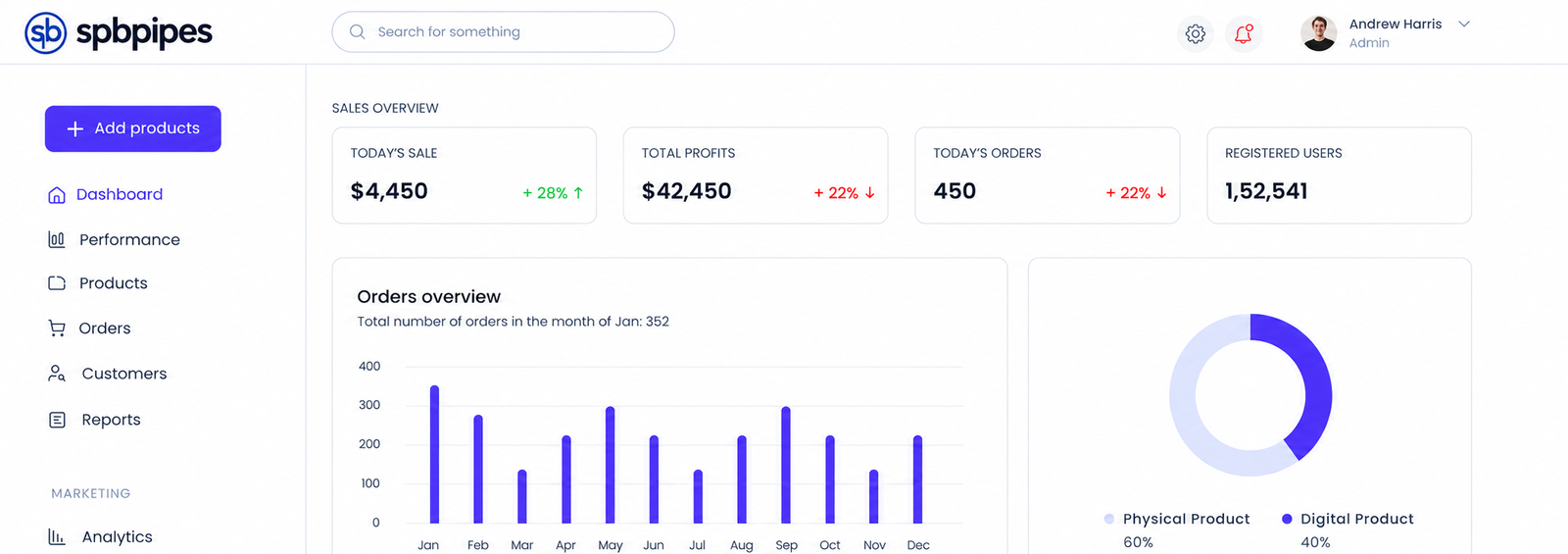Click the 1,52,541 Registered Users value
Screen dimensions: 1568x554
(1266, 191)
